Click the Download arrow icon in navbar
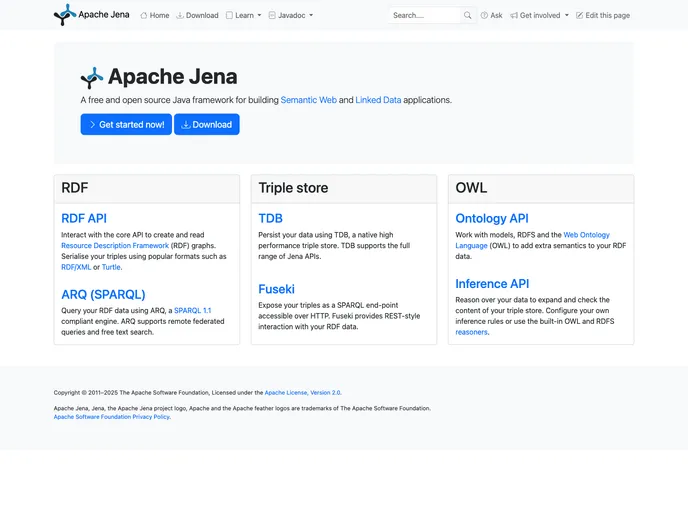This screenshot has height=512, width=688. pos(180,15)
